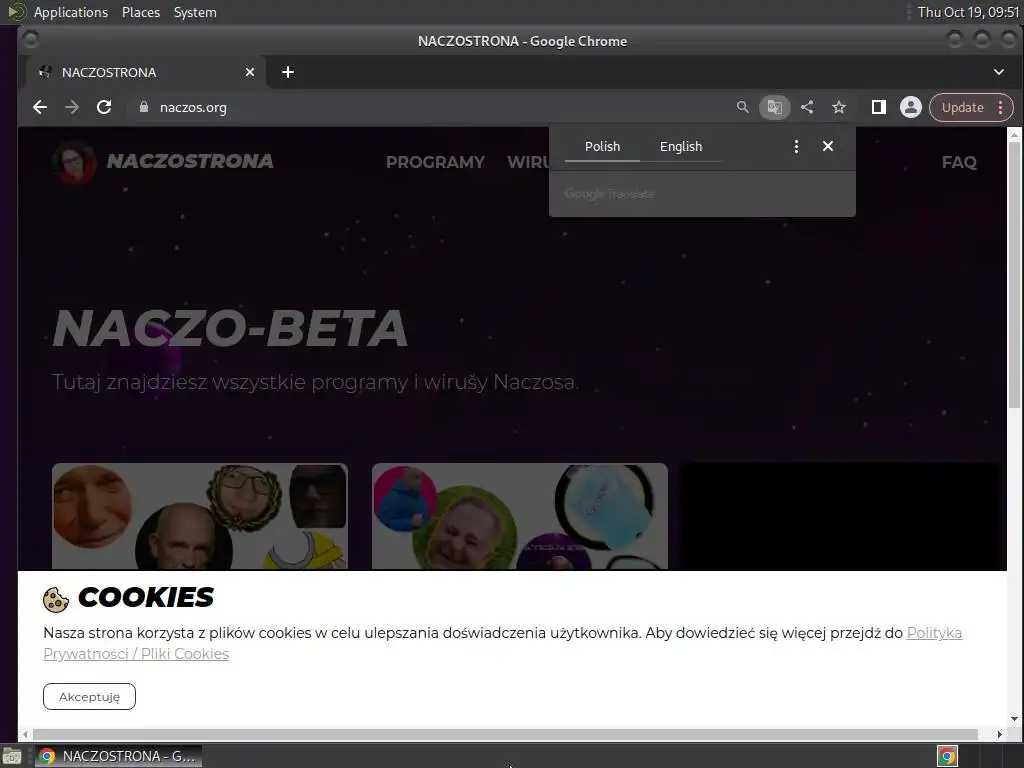Click the Update button in Chrome toolbar

pyautogui.click(x=970, y=107)
